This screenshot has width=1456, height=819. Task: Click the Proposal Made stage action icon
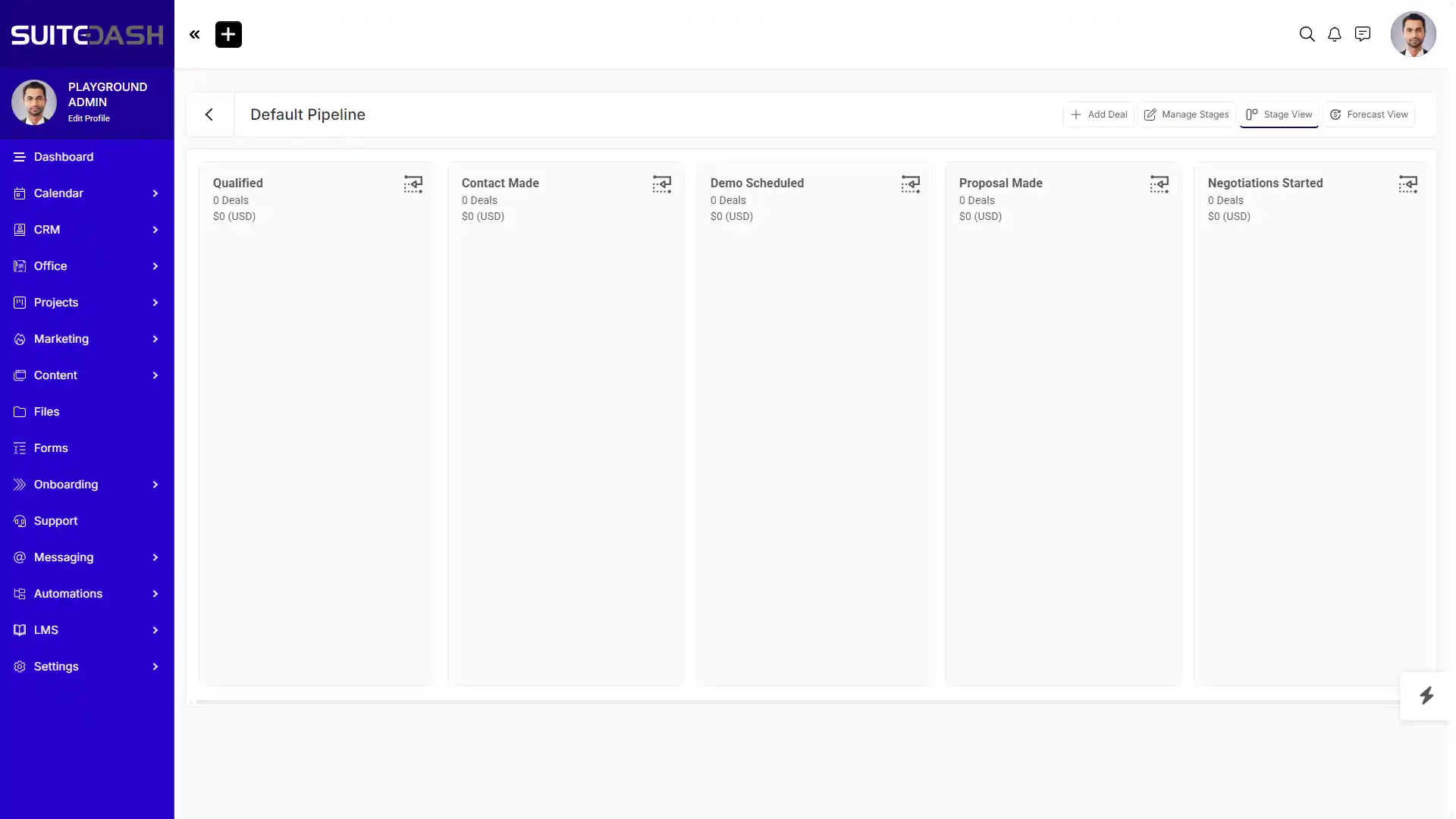[1159, 184]
